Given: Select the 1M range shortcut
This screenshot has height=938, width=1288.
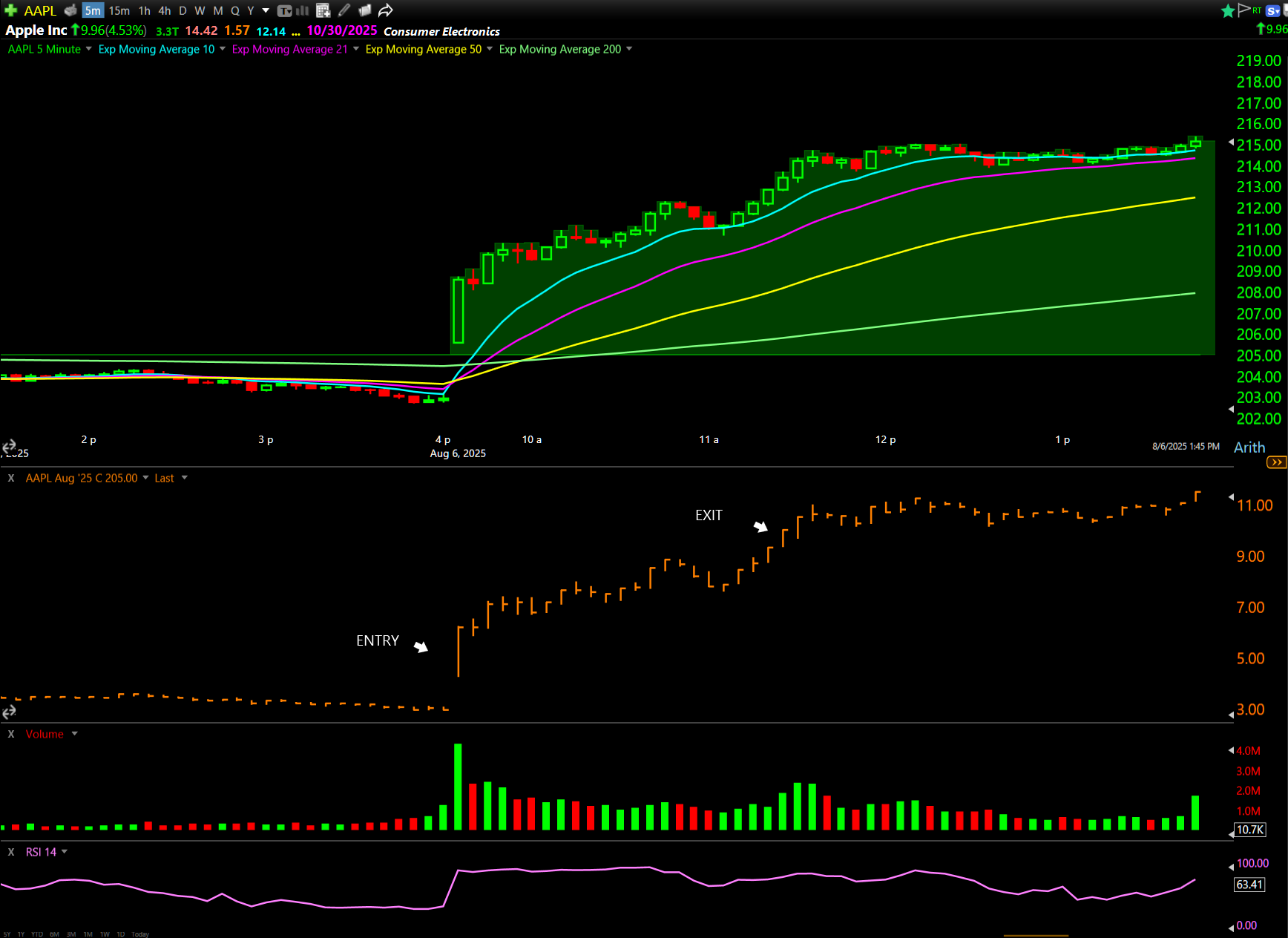Looking at the screenshot, I should pyautogui.click(x=88, y=934).
